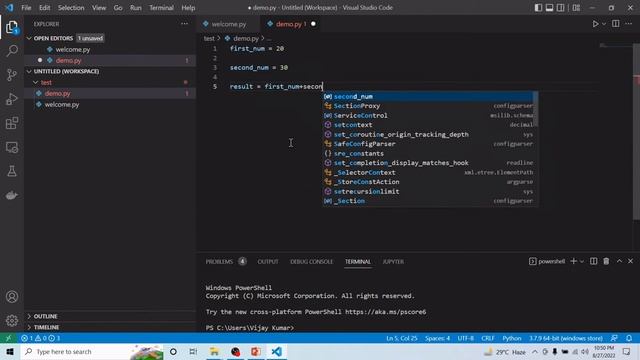Select Python language mode
This screenshot has width=640, height=360.
click(x=512, y=338)
